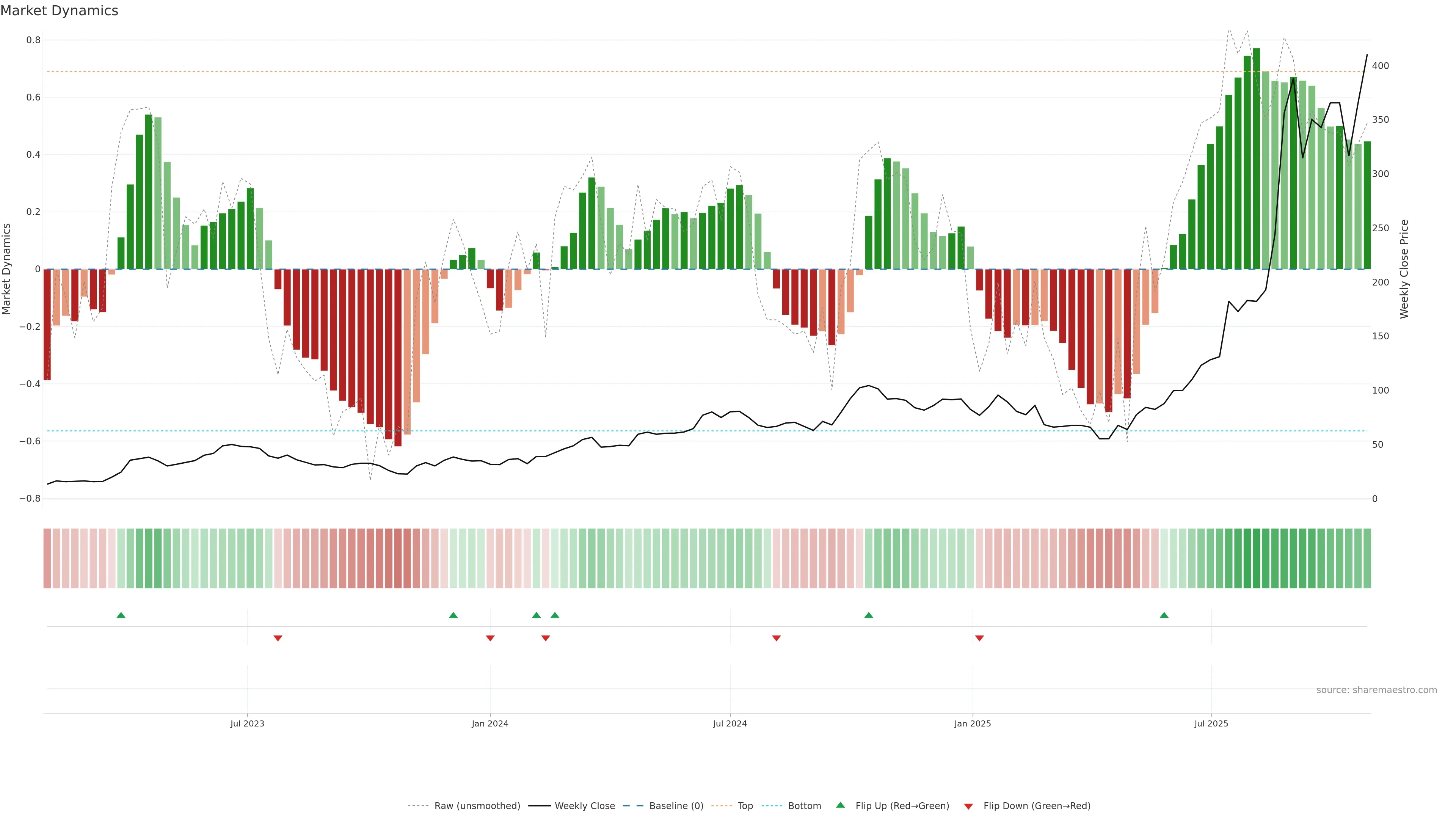Click the red Flip Down marker at Jan 2025

coord(979,638)
